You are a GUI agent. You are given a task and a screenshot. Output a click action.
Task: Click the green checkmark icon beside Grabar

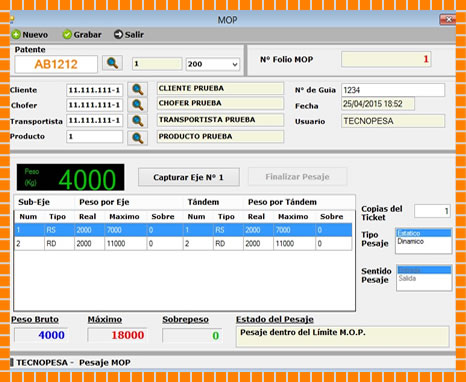click(67, 35)
